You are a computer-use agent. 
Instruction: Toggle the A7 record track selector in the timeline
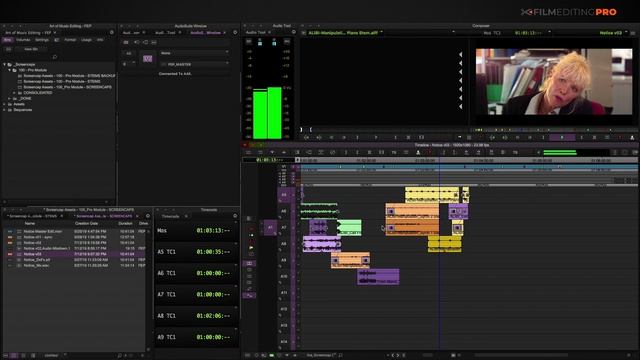(x=284, y=228)
